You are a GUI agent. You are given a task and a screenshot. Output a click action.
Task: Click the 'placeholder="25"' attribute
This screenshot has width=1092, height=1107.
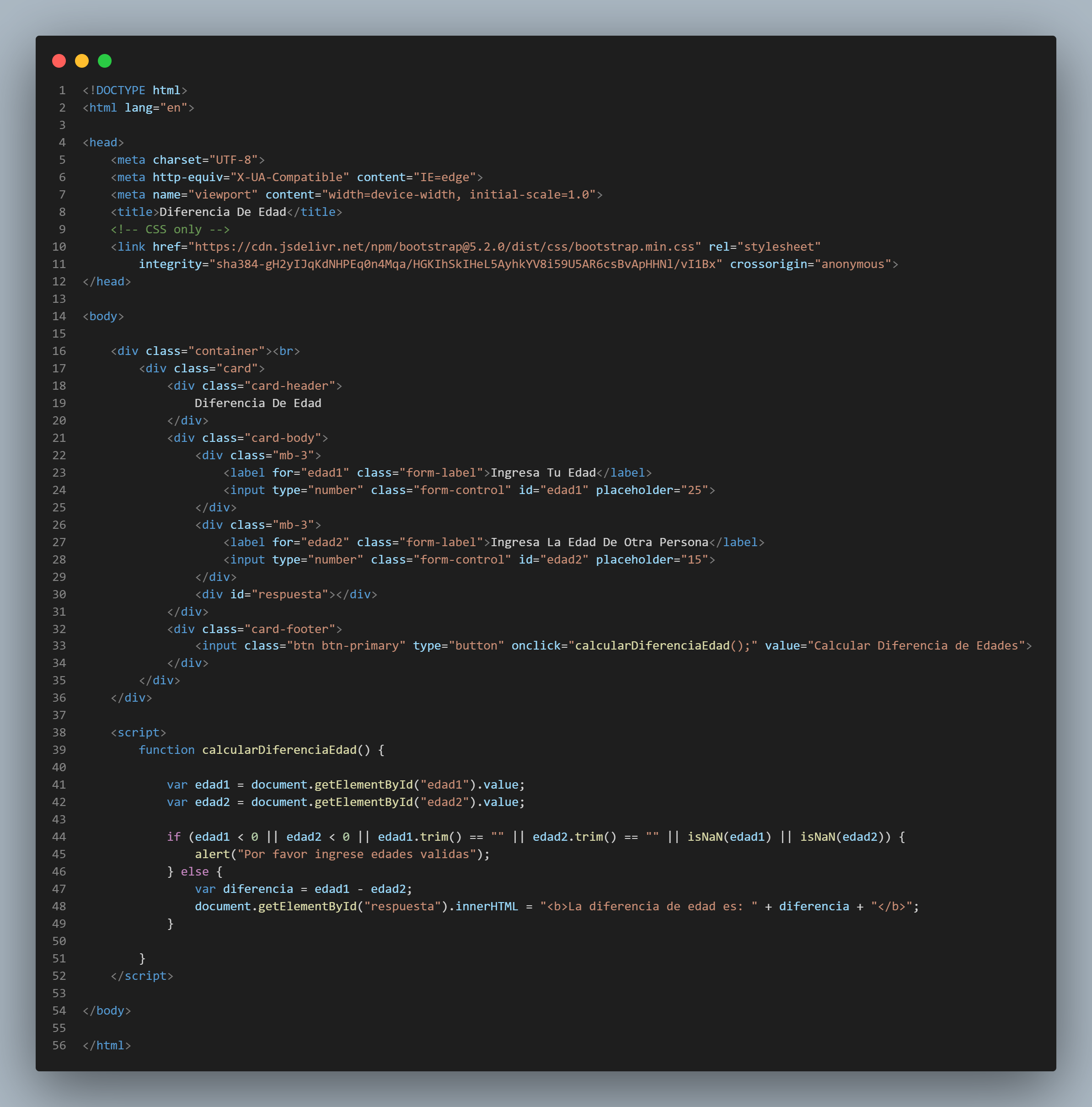[652, 490]
